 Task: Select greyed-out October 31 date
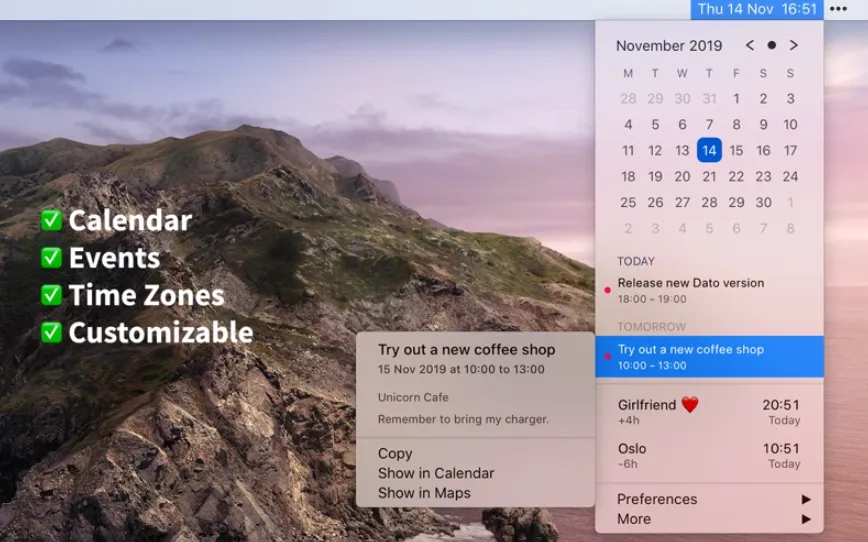pyautogui.click(x=709, y=99)
